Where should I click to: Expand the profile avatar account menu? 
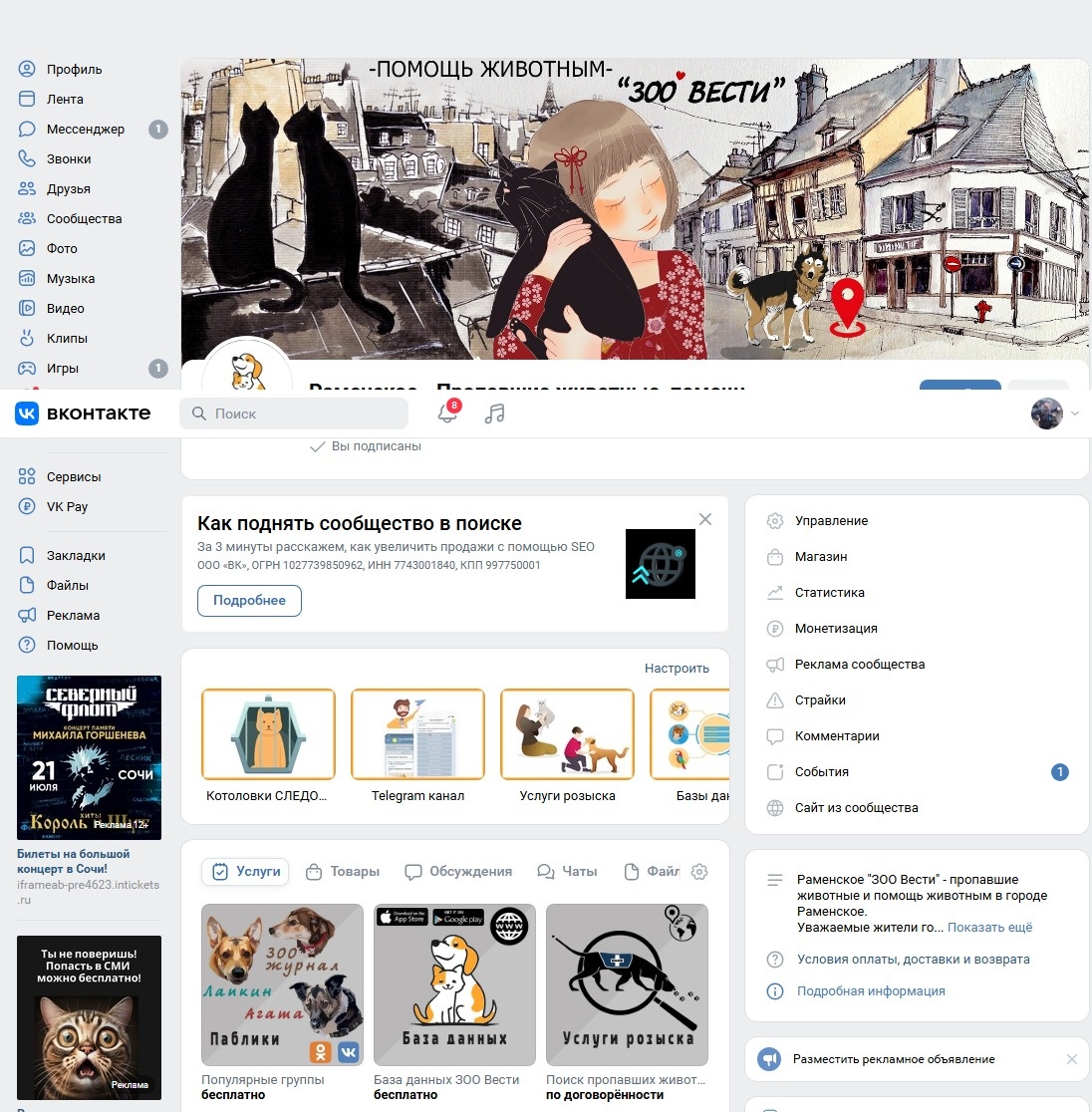tap(1054, 414)
